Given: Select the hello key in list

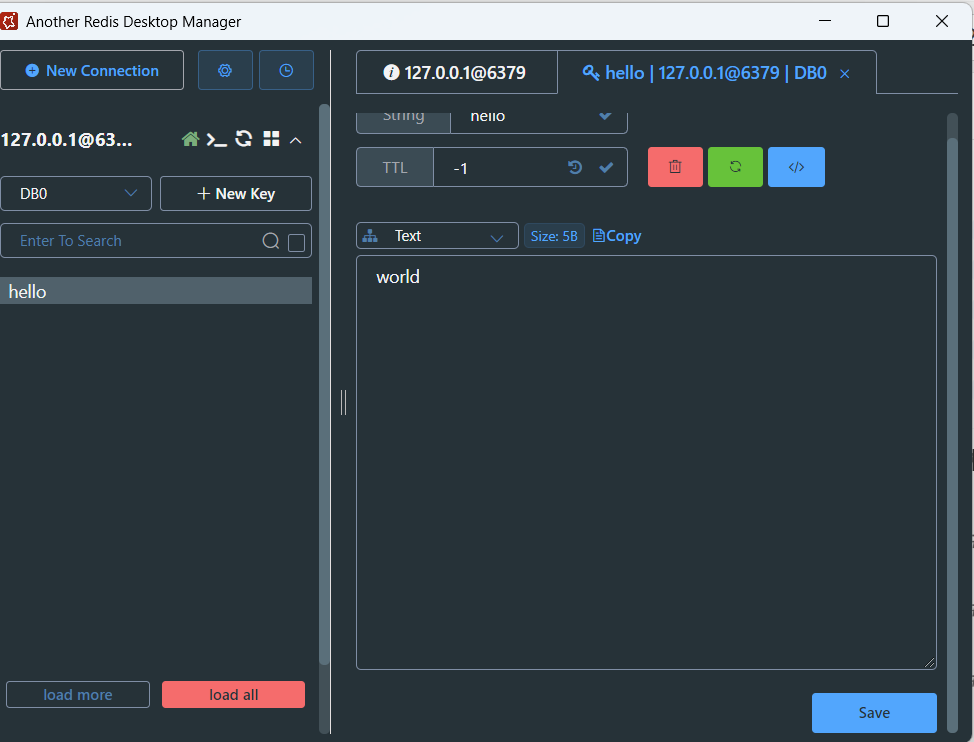Looking at the screenshot, I should click(x=156, y=291).
